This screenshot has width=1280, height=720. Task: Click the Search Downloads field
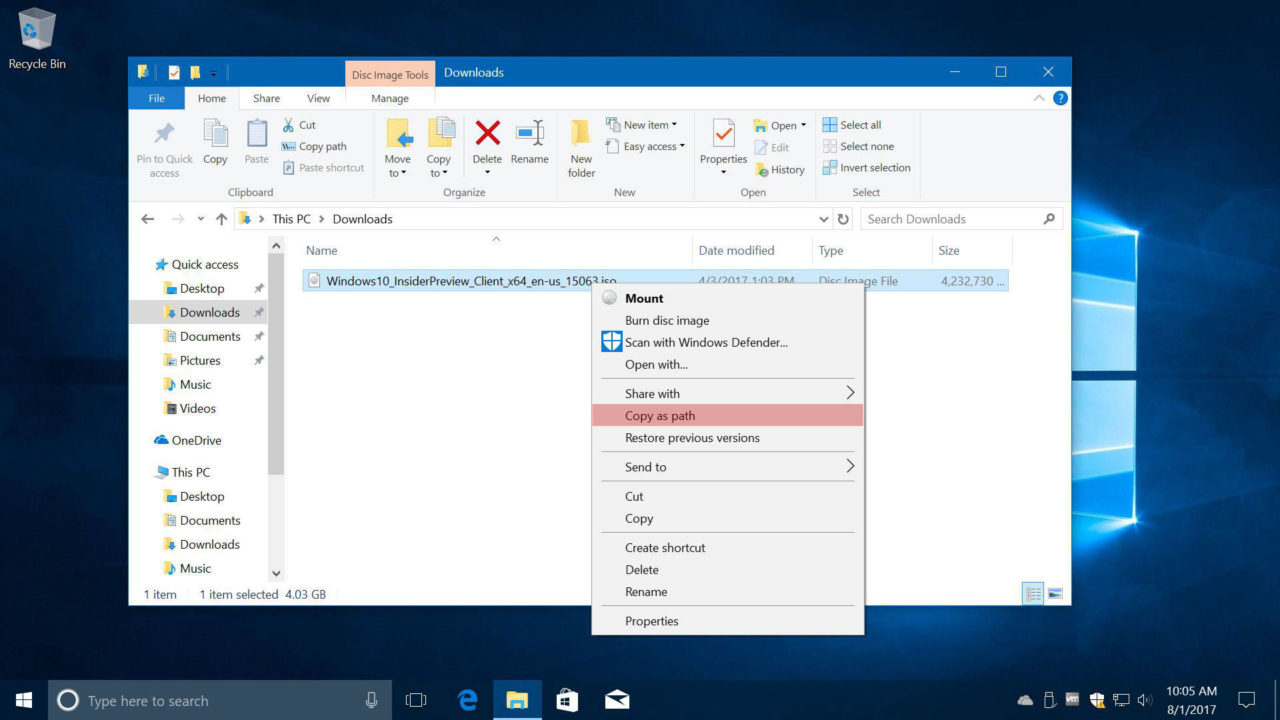[x=961, y=219]
